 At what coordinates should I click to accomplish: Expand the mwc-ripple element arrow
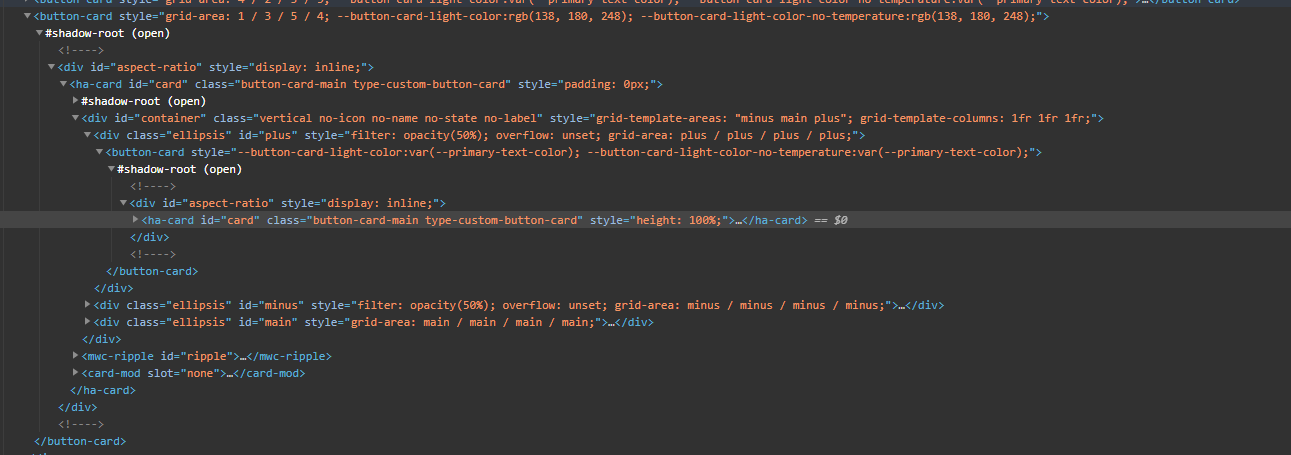click(x=76, y=356)
